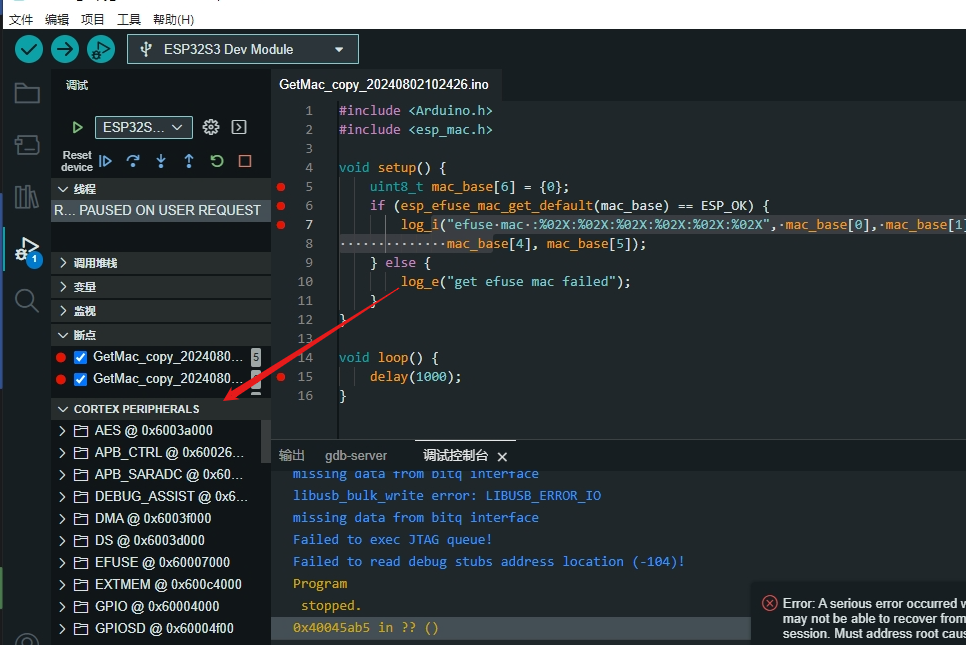Click the Continue debug control
The height and width of the screenshot is (645, 966).
coord(105,161)
